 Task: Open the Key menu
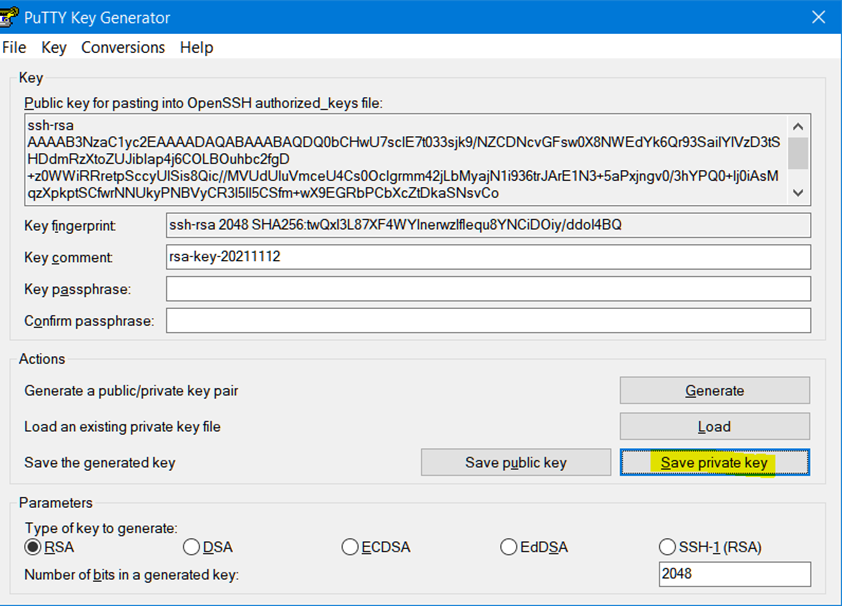coord(54,47)
